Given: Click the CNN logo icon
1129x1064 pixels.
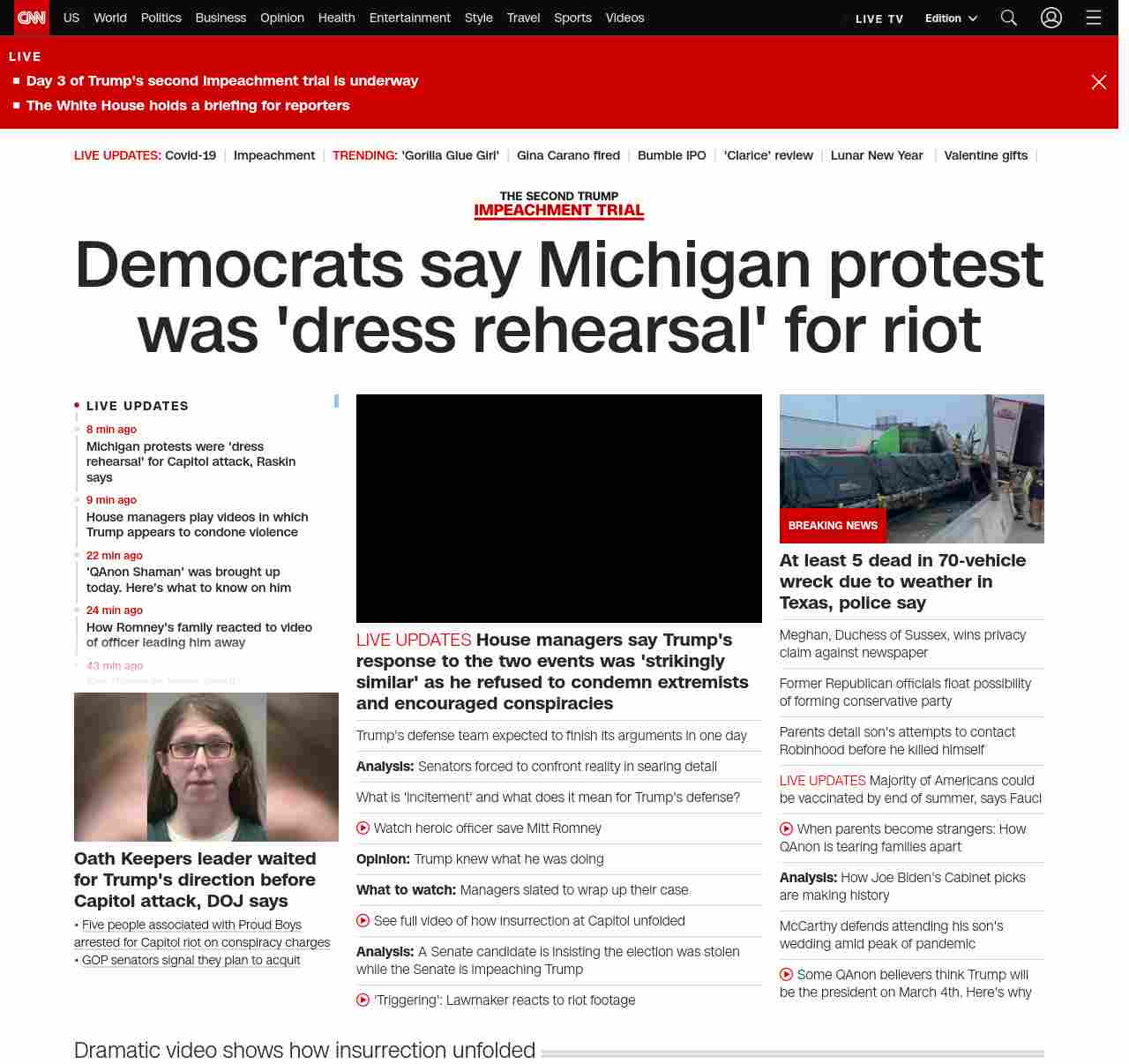Looking at the screenshot, I should tap(32, 18).
